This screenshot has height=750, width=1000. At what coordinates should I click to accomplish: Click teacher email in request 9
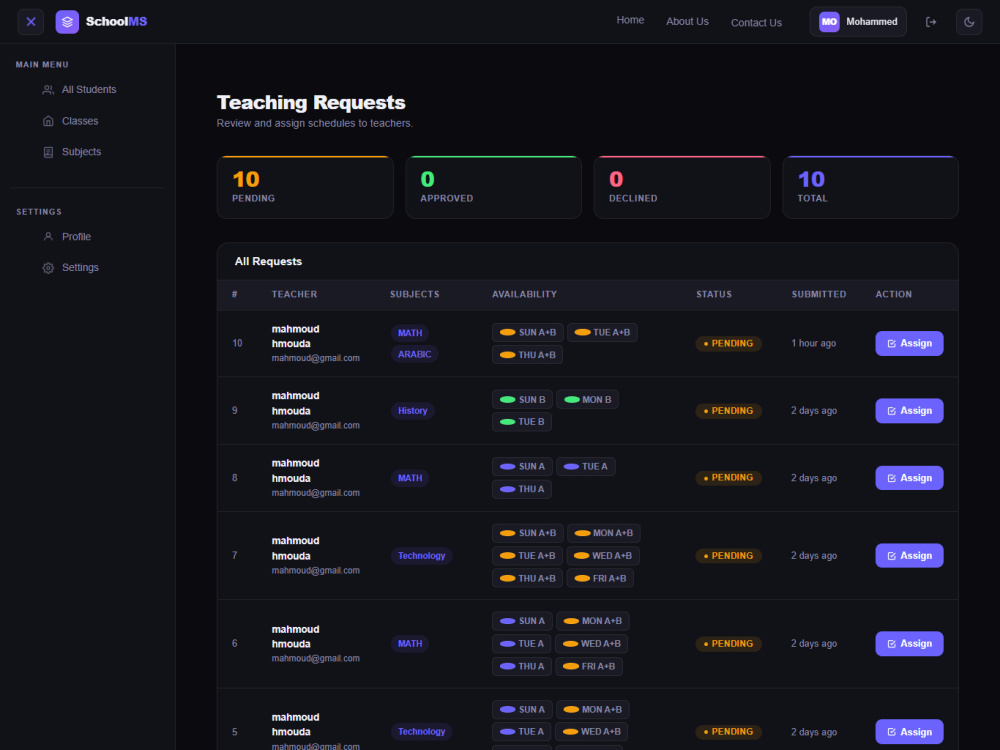coord(316,425)
